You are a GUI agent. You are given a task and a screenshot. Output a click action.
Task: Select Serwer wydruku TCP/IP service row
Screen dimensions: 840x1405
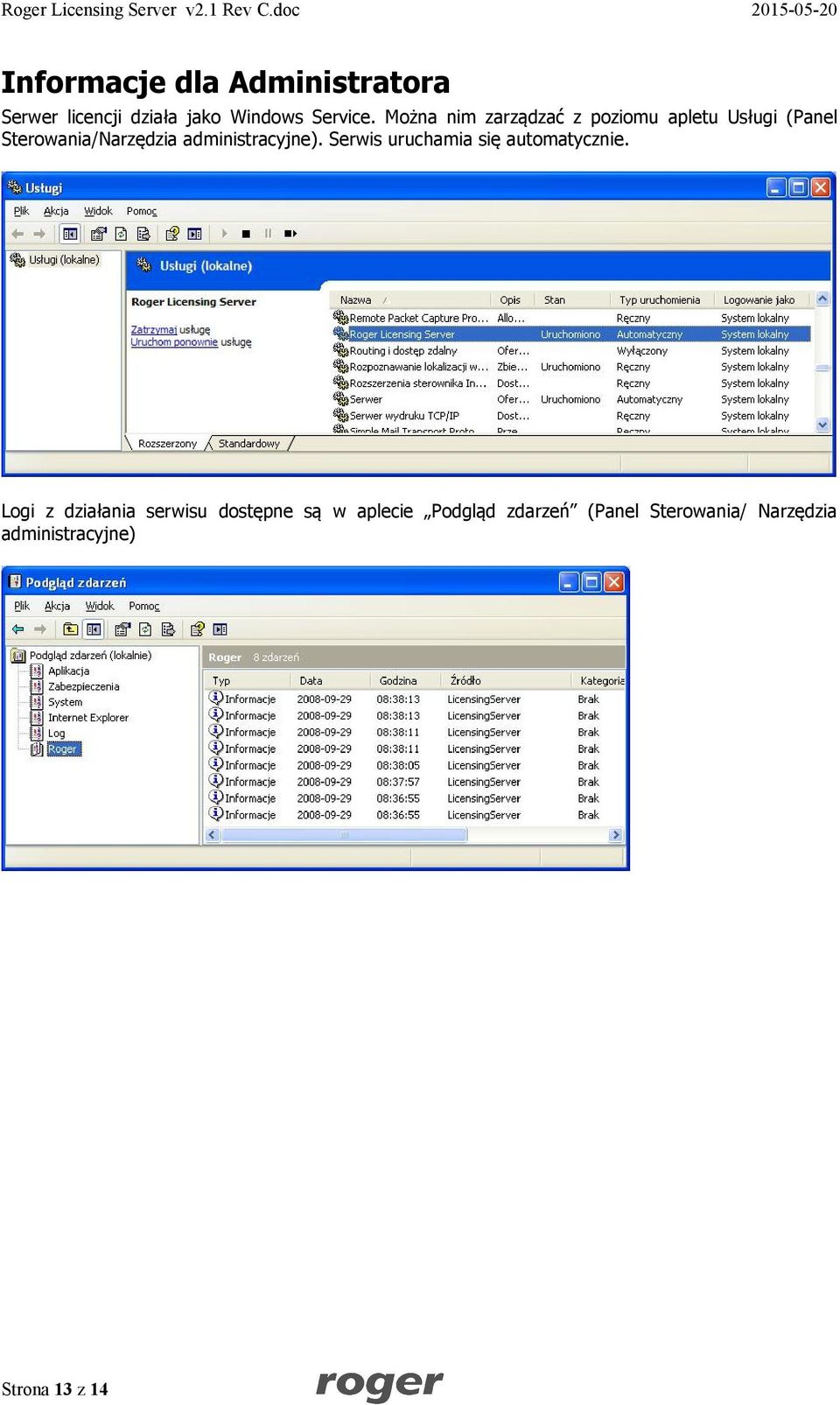click(571, 416)
